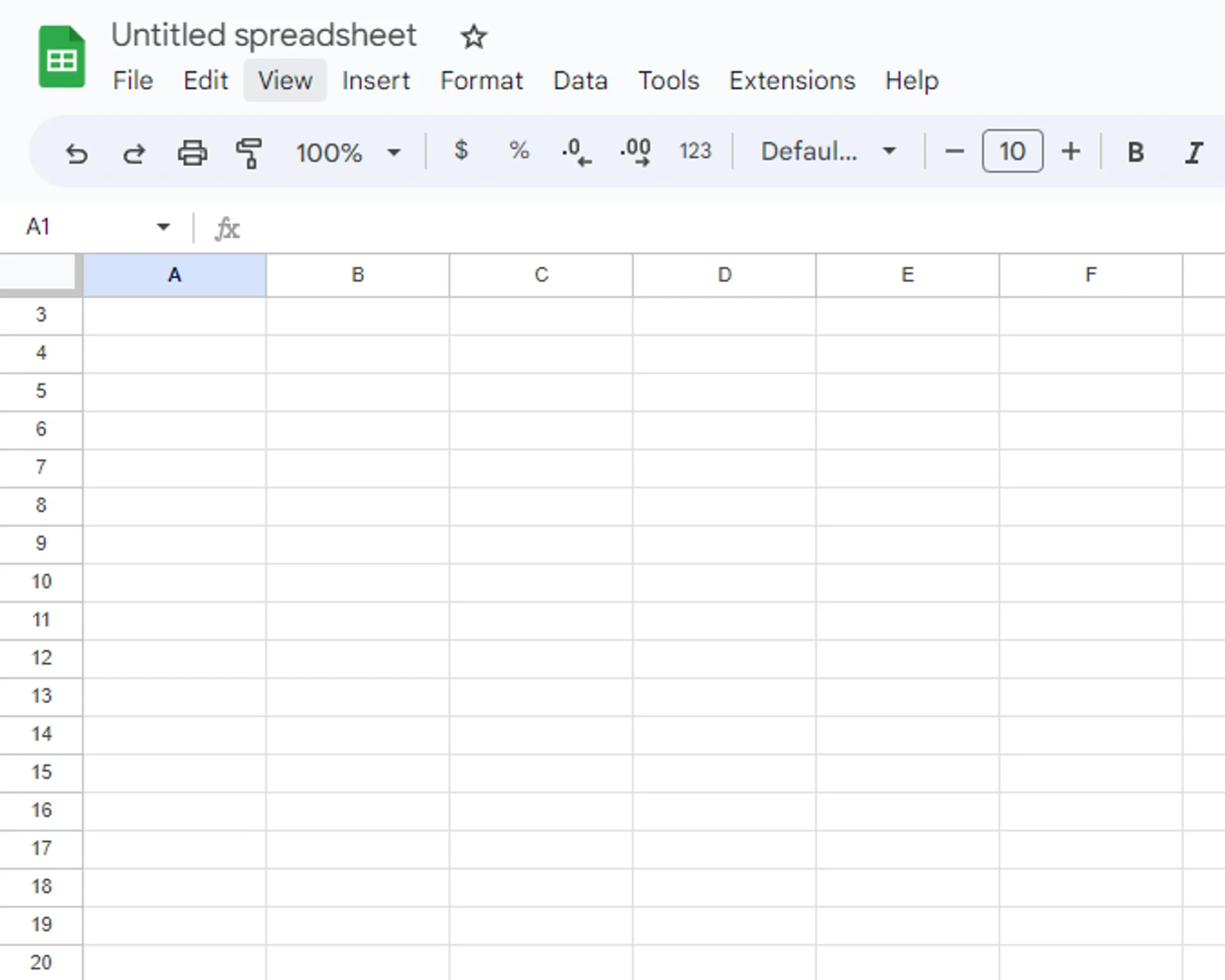Open the Insert menu
Screen dimensions: 1225x980
click(x=376, y=81)
